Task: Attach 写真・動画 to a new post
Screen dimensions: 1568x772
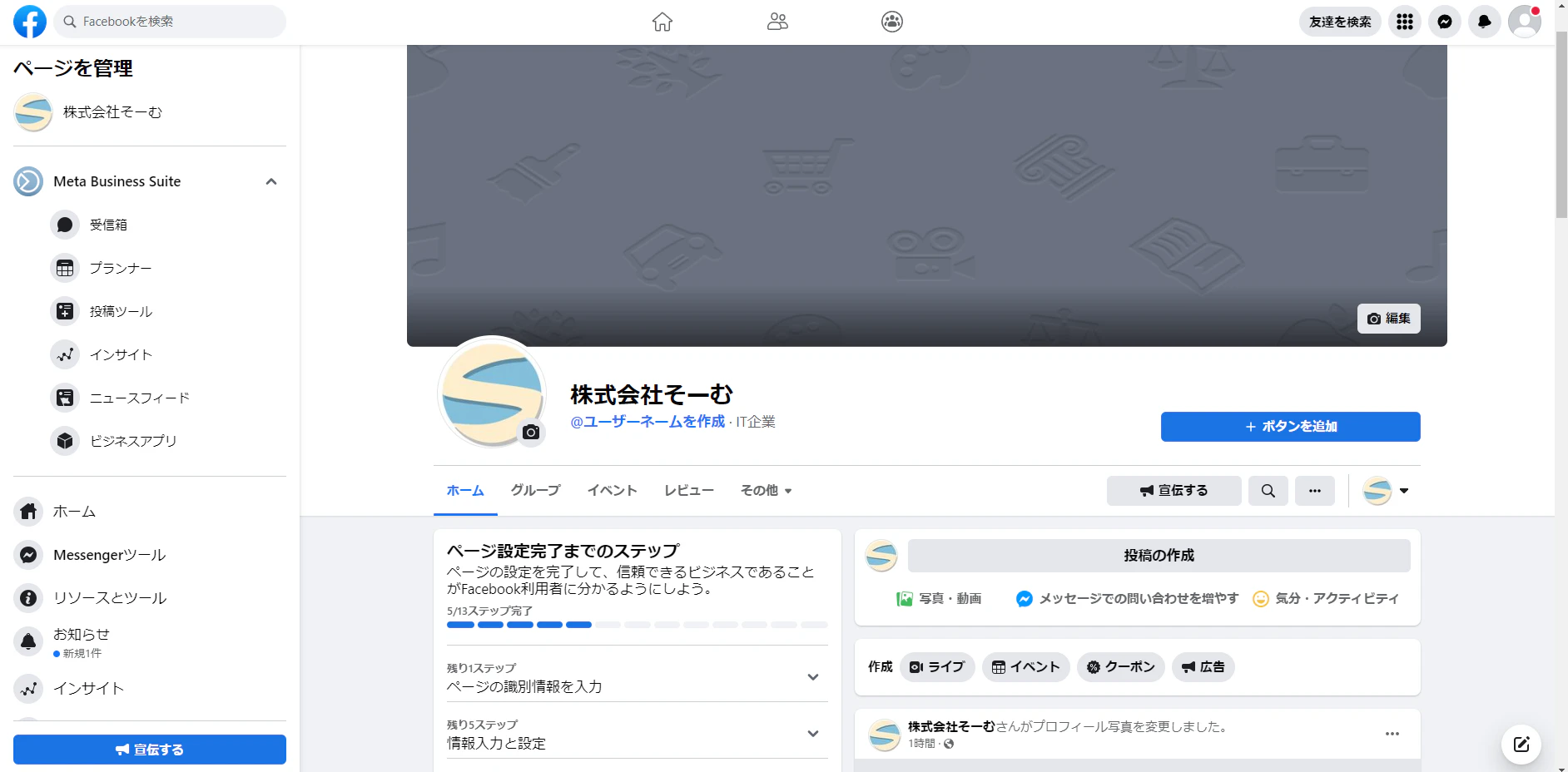Action: tap(940, 598)
